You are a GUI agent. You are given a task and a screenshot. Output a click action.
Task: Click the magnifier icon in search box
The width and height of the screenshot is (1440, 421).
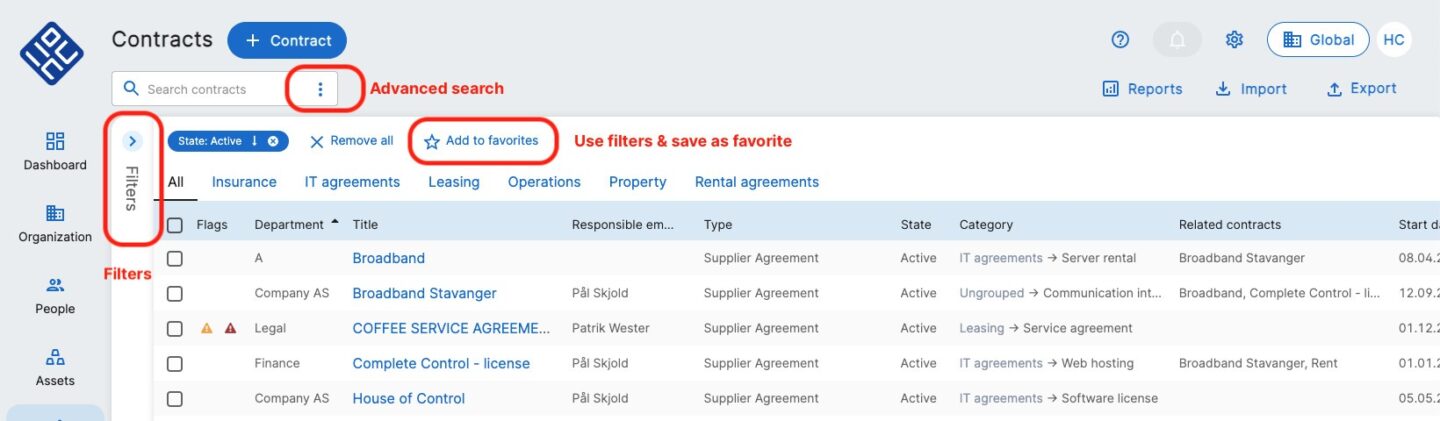point(130,89)
